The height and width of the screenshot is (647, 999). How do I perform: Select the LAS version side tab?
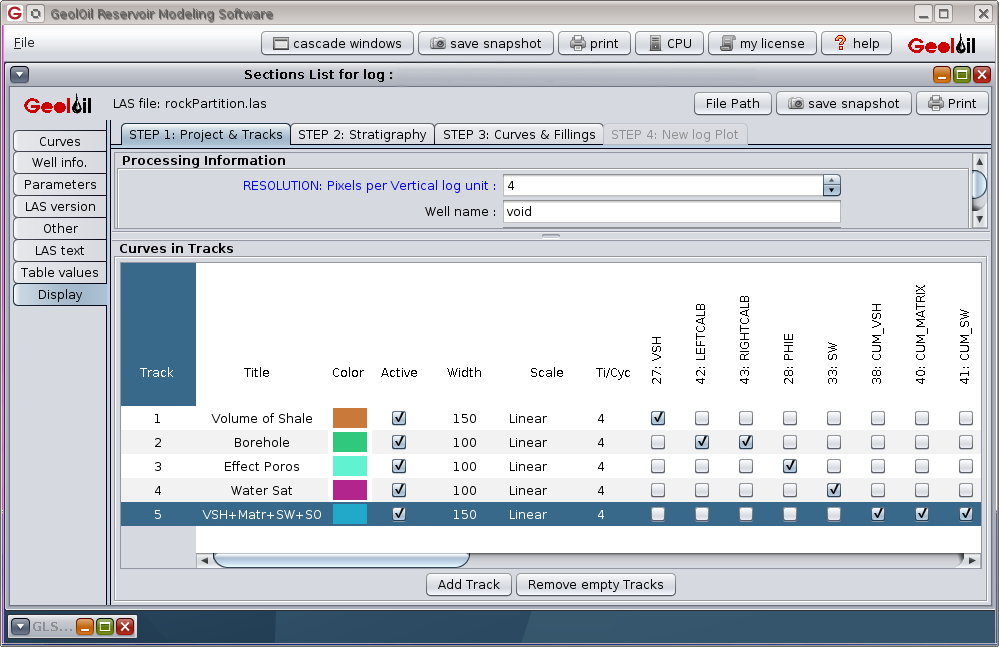coord(60,206)
